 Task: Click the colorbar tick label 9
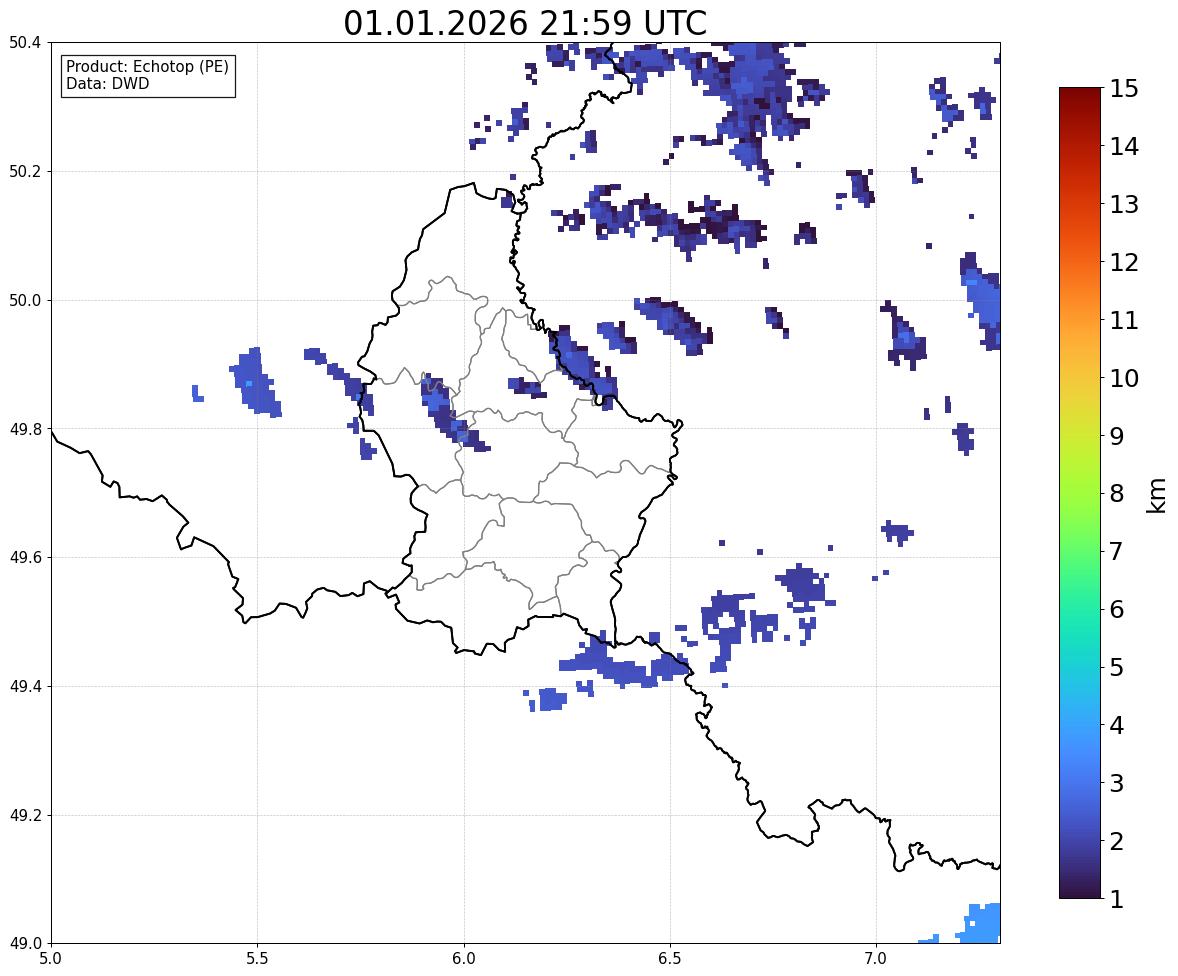tap(1117, 436)
